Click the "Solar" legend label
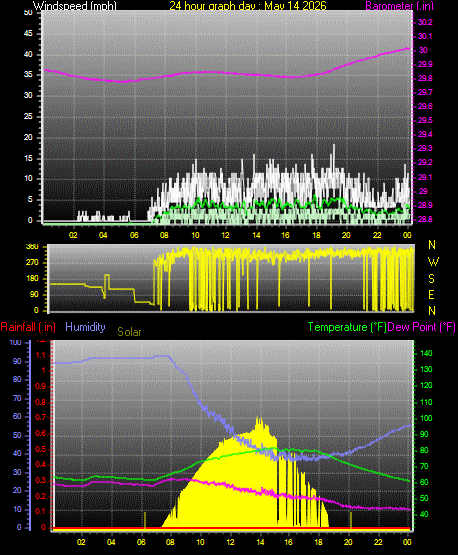Screen dimensions: 458x555 (129, 332)
